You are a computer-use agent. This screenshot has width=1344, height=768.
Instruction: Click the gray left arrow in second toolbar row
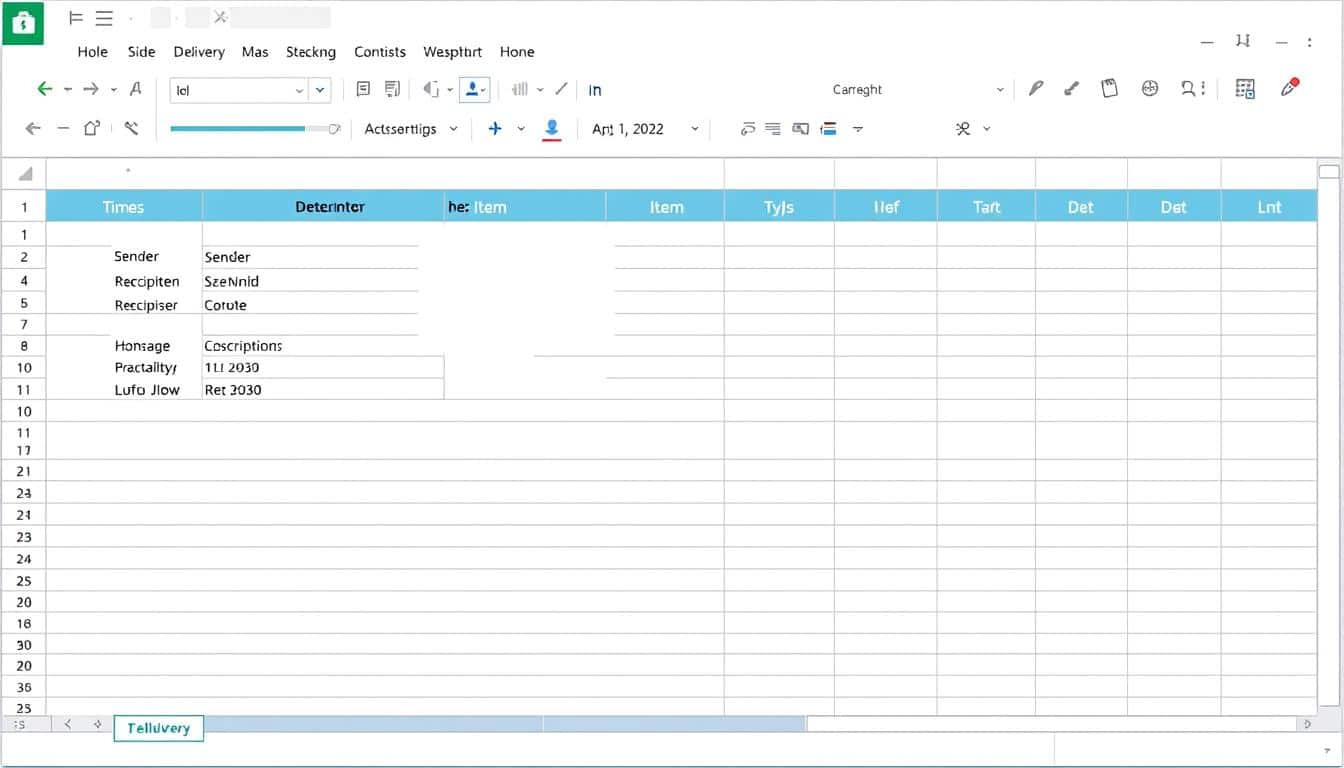[x=33, y=128]
